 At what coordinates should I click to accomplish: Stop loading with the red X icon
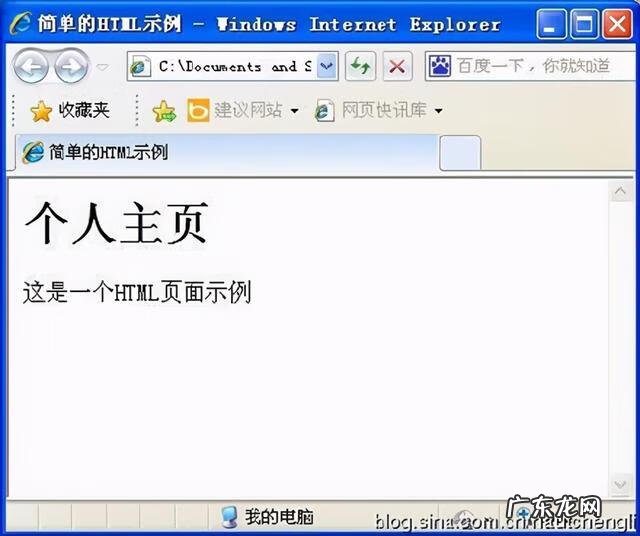[397, 66]
